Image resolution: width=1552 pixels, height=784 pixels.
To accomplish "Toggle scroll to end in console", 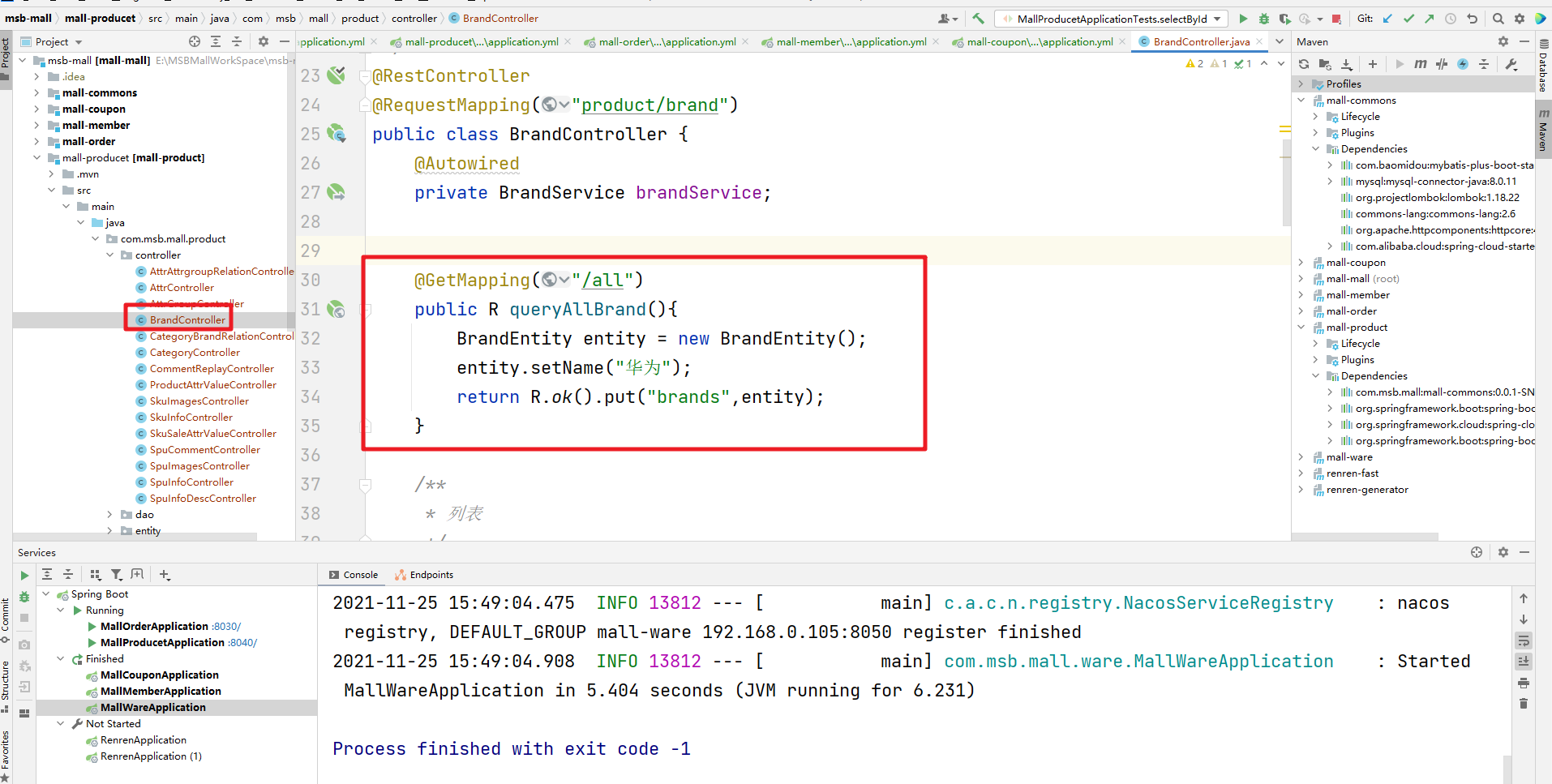I will pos(1524,662).
